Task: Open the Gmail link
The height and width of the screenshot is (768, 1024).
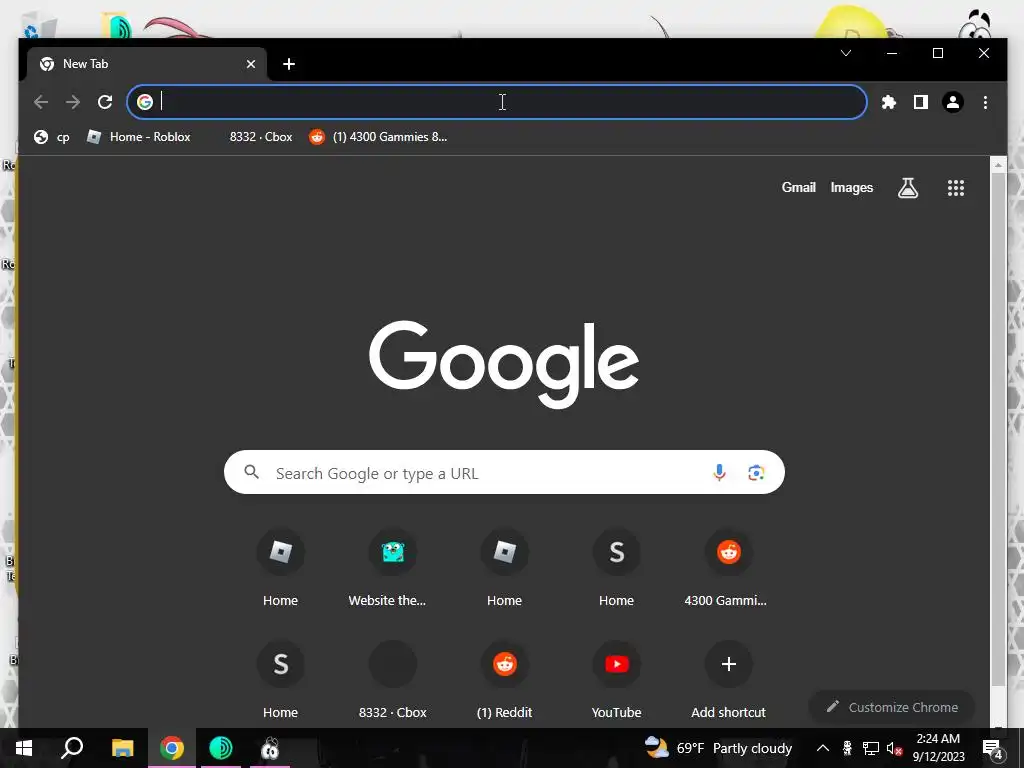Action: pos(798,187)
